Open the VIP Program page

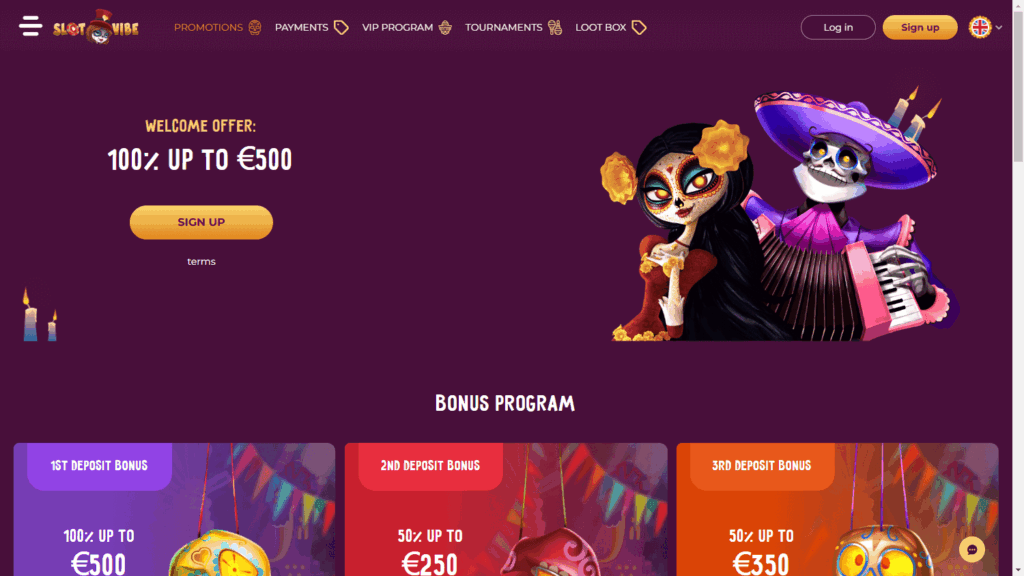397,27
